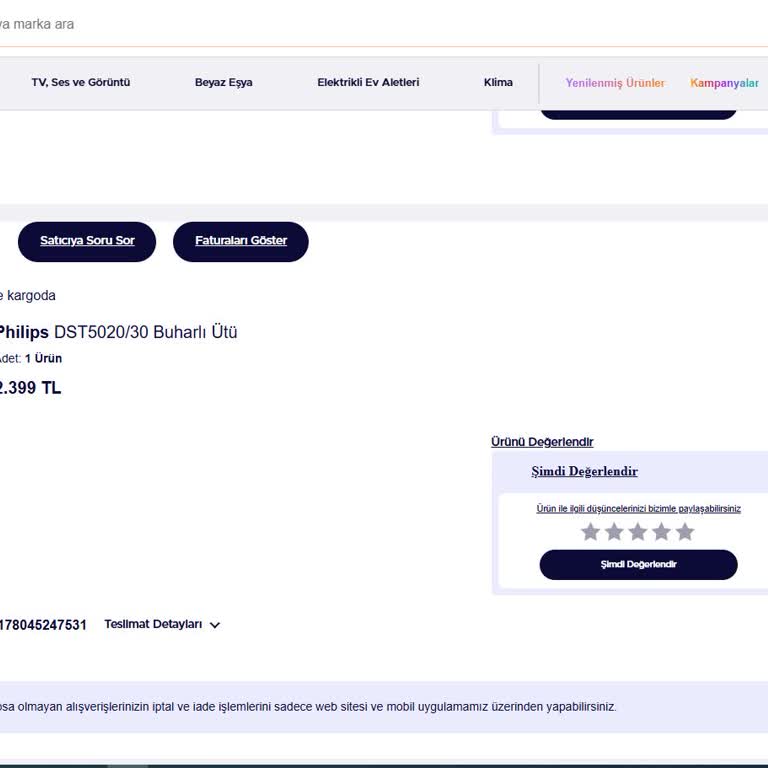
Task: Rate the product one star
Action: 590,531
